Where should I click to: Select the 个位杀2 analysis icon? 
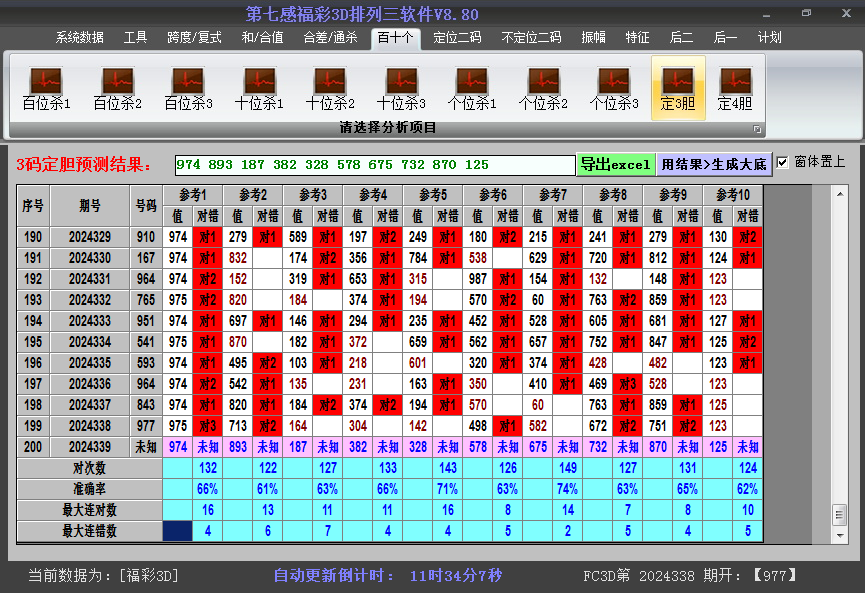[543, 89]
